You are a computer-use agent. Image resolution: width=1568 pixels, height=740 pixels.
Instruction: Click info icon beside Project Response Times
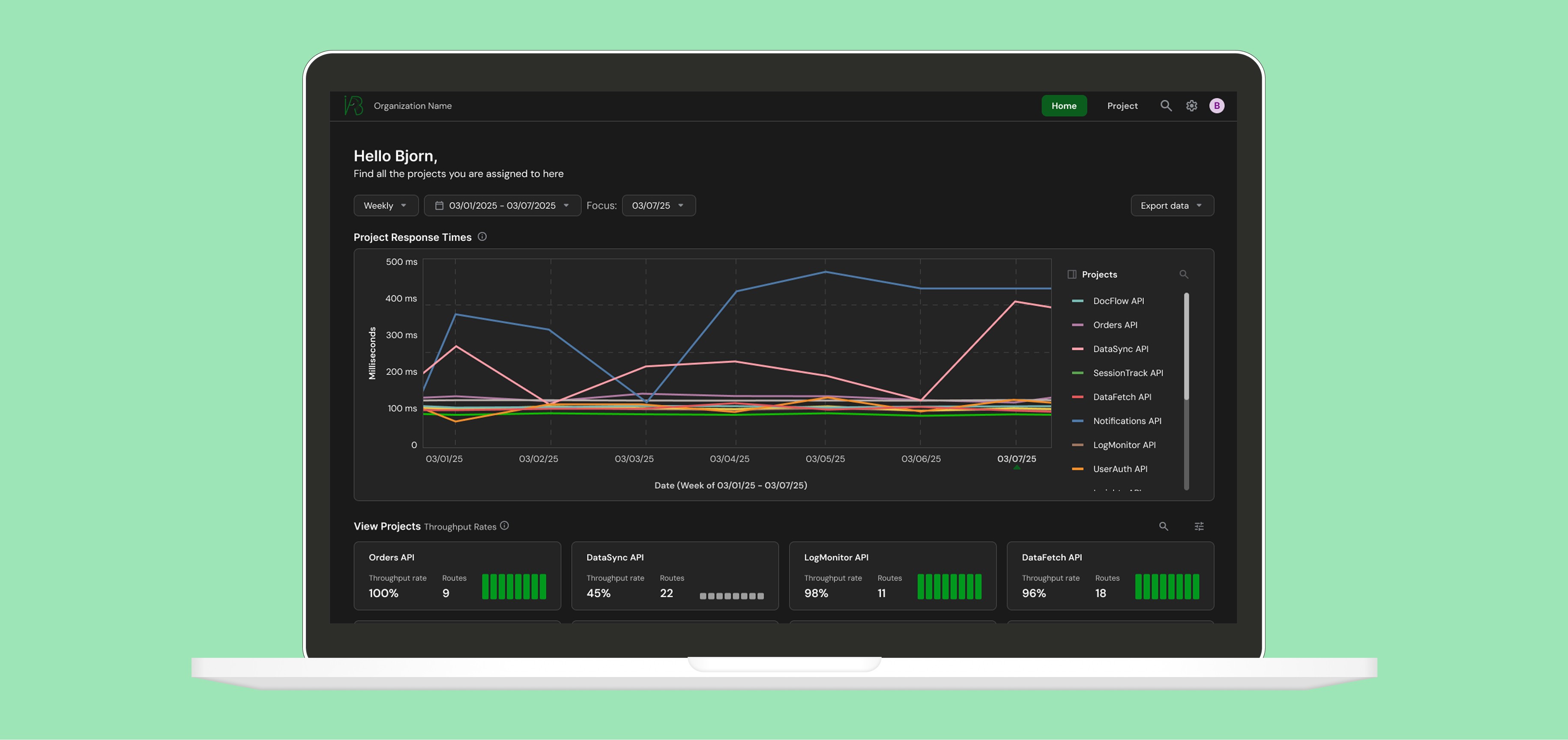482,237
